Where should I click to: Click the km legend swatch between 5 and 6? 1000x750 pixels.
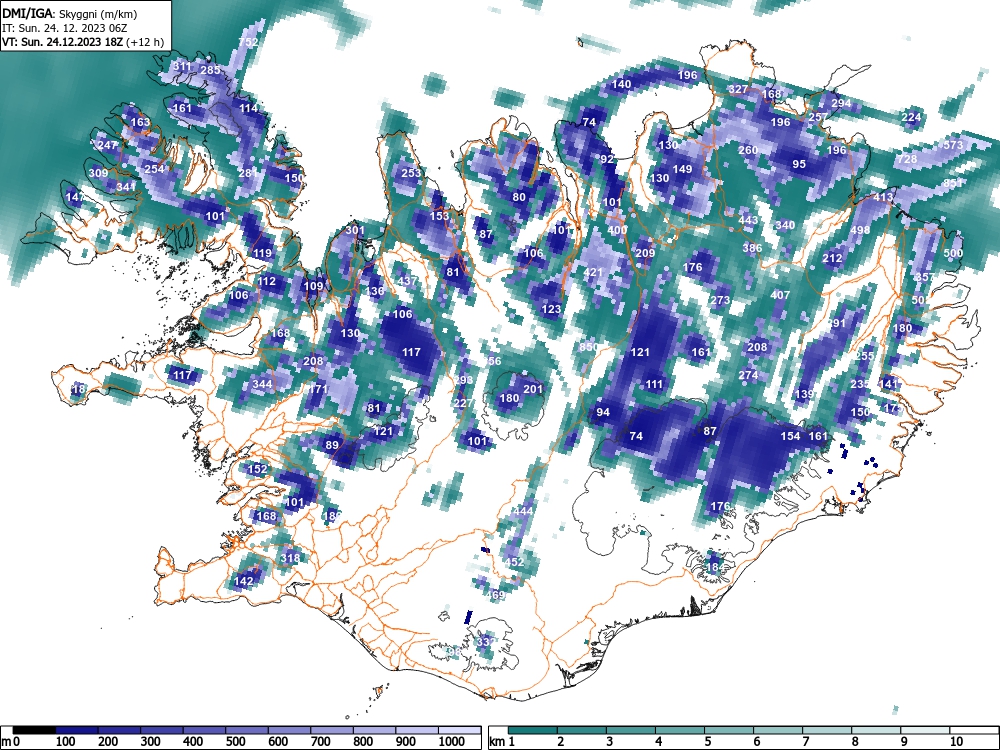[x=729, y=730]
